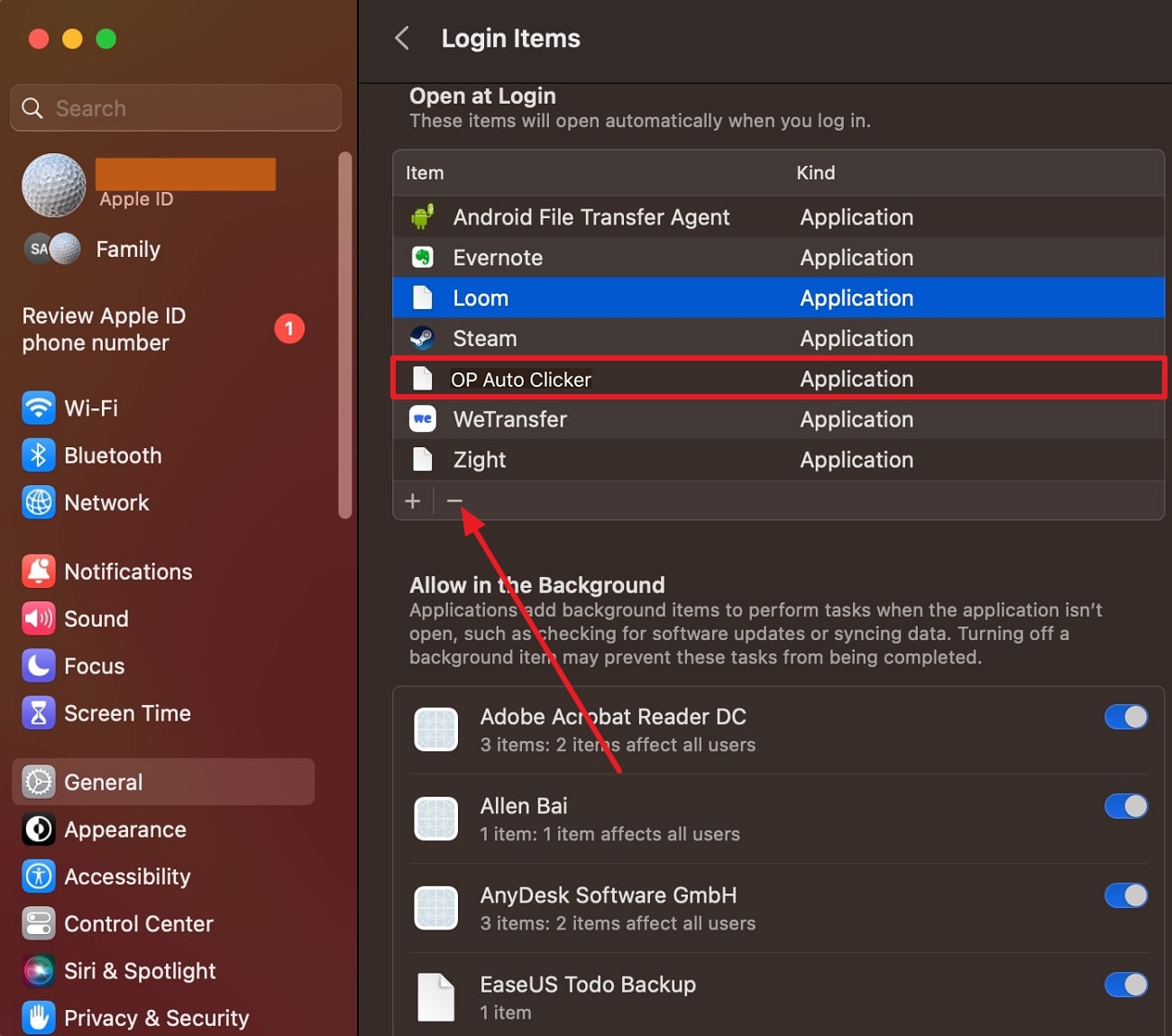Open the Privacy & Security label
Image resolution: width=1172 pixels, height=1036 pixels.
[157, 1018]
